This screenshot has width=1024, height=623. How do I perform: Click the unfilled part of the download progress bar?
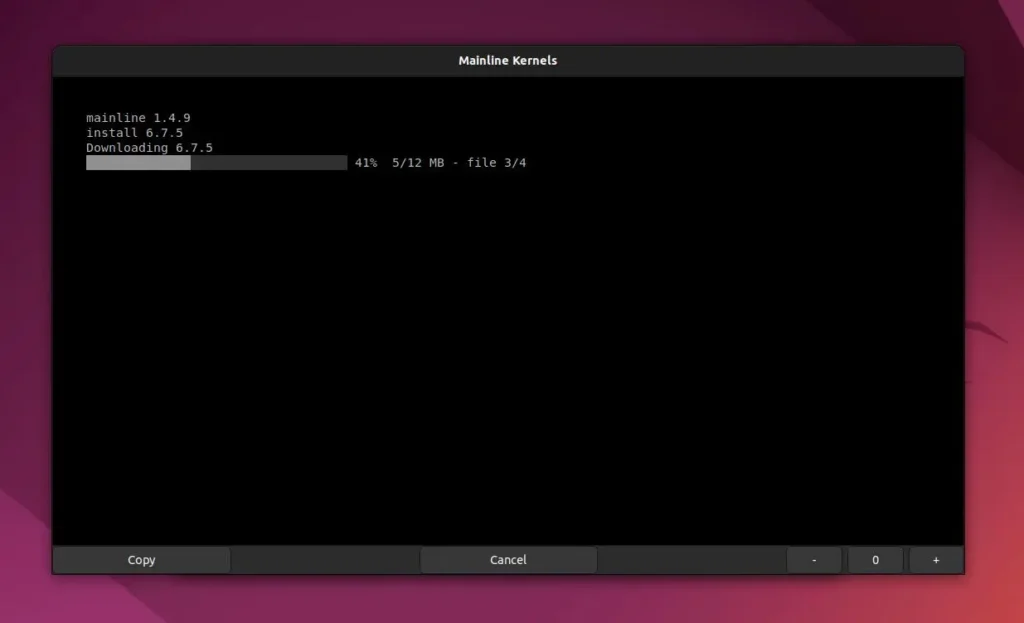268,163
